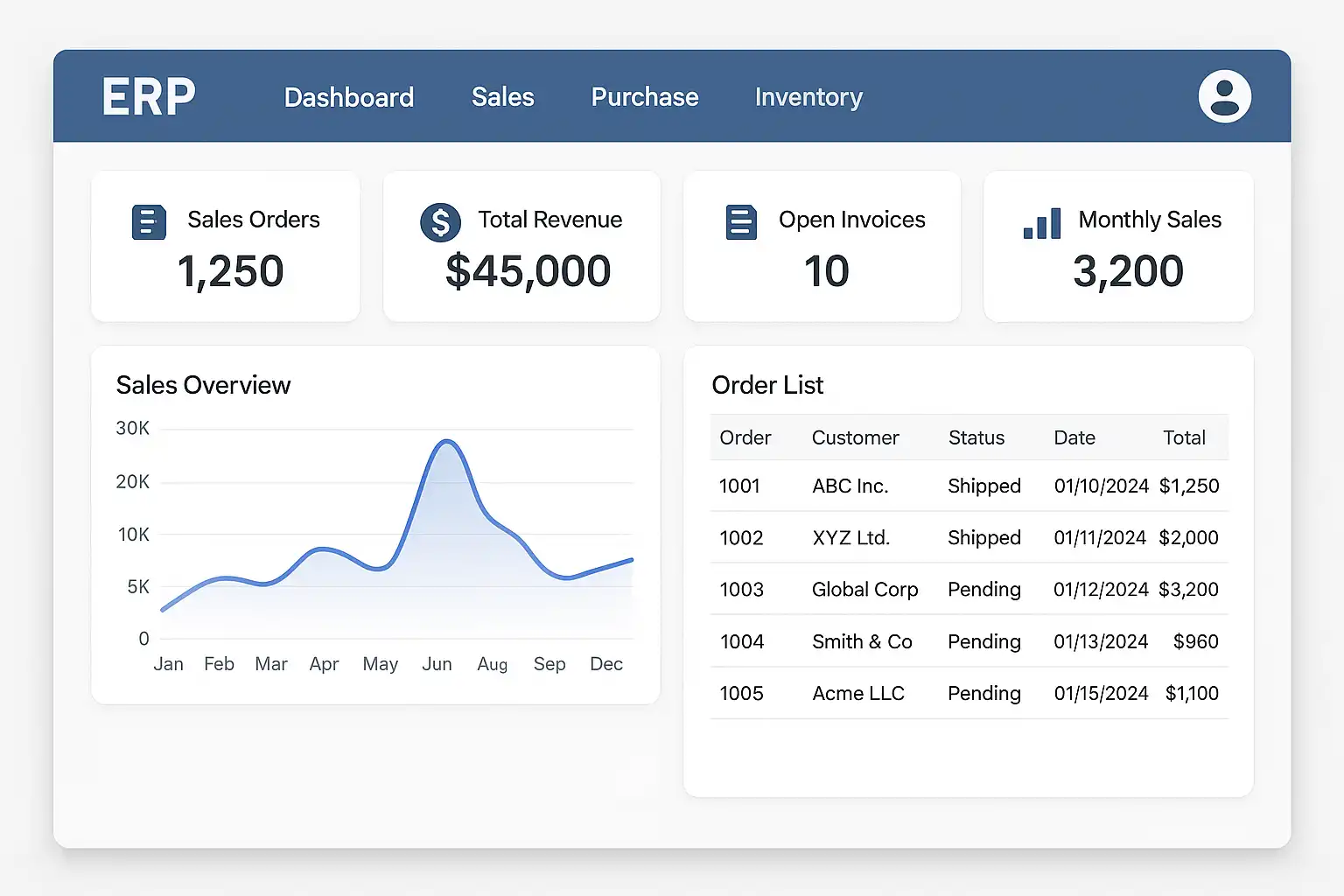Viewport: 1344px width, 896px height.
Task: Click the Date column header
Action: (x=1074, y=437)
